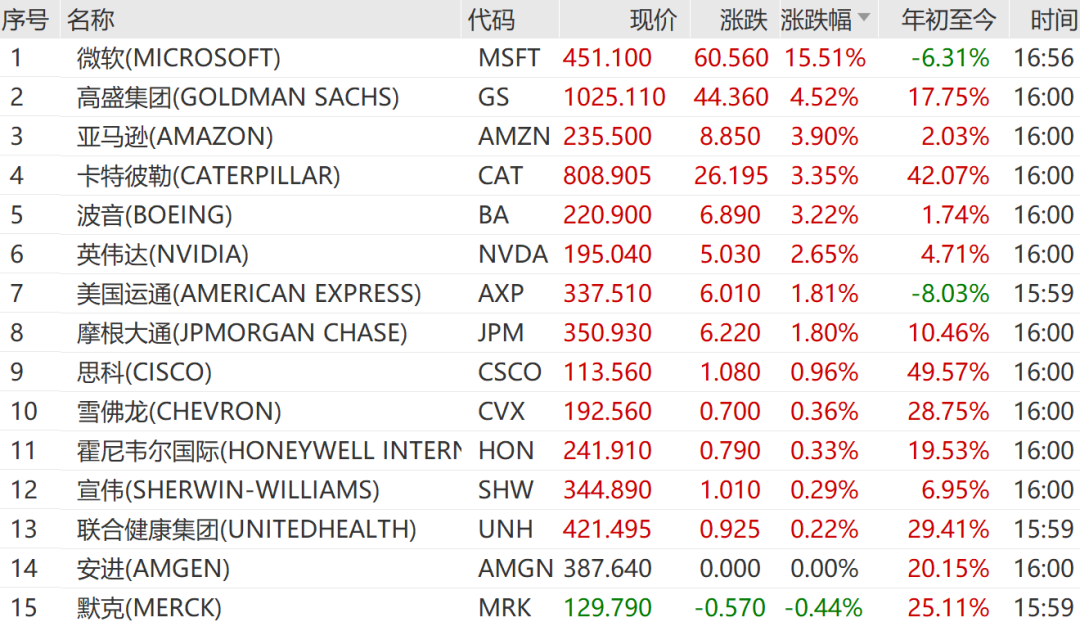Choose the 波音(BOEING) row
1080x622 pixels.
point(540,215)
